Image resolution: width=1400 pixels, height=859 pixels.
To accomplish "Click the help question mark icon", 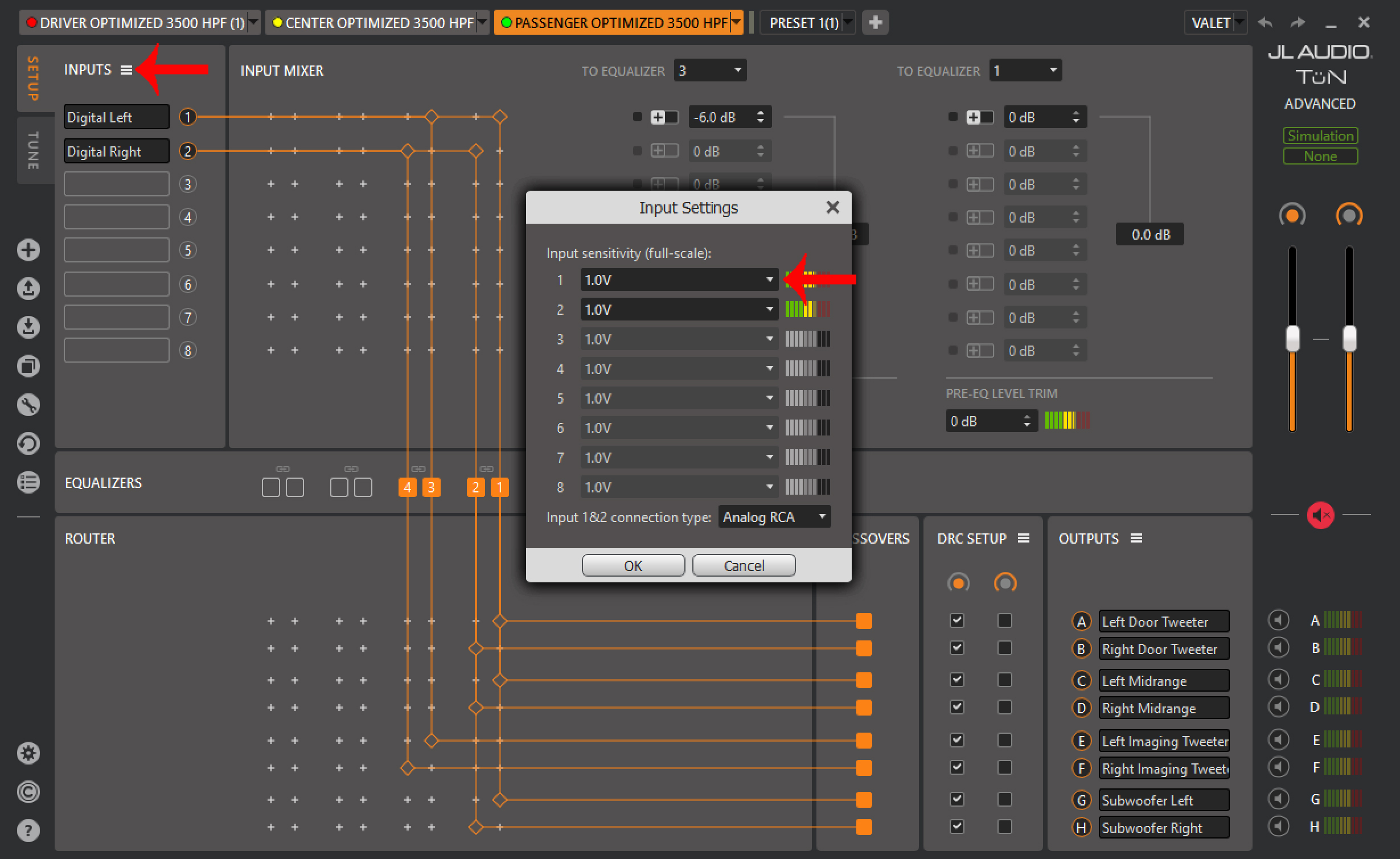I will tap(28, 831).
